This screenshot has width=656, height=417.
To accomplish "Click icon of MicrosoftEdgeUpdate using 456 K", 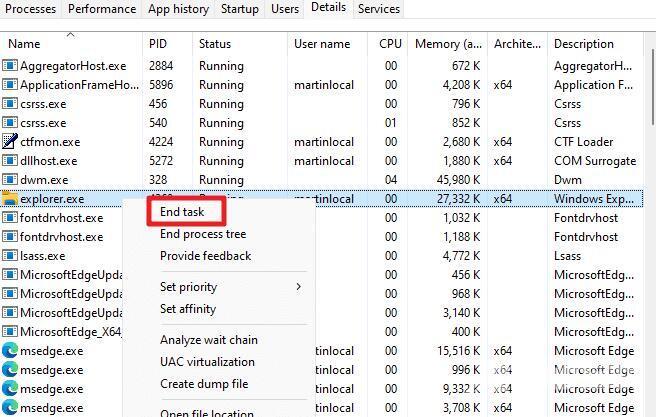I will (9, 275).
